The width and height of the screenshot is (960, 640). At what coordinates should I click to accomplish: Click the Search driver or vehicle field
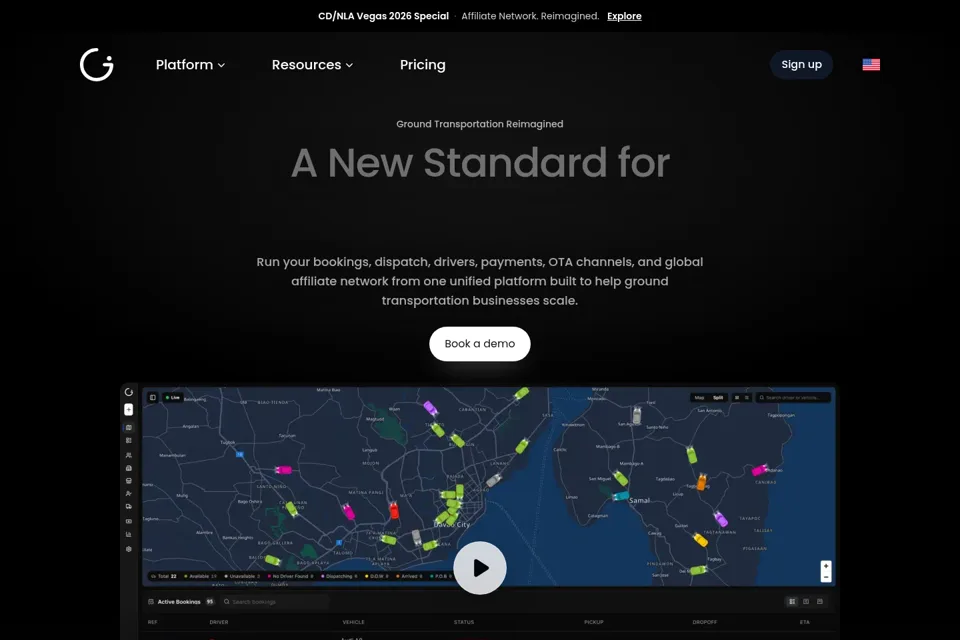[x=793, y=397]
